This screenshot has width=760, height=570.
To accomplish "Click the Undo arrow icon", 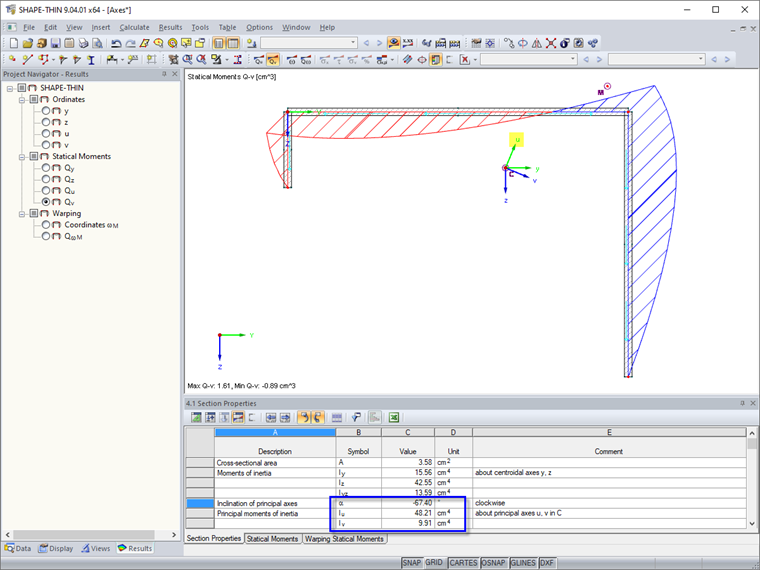I will point(116,43).
